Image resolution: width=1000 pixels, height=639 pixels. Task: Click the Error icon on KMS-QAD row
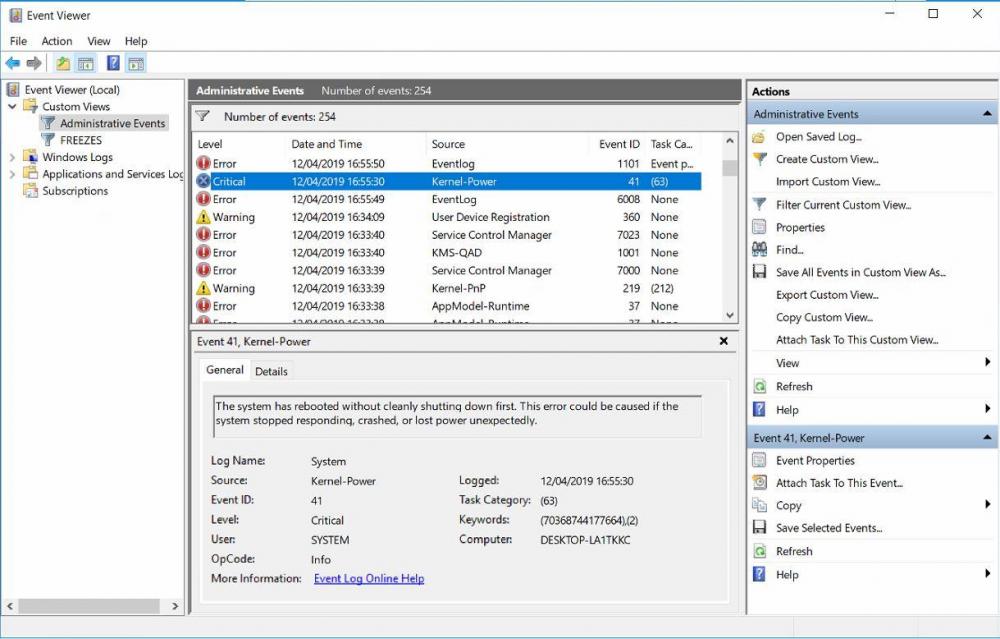click(203, 253)
